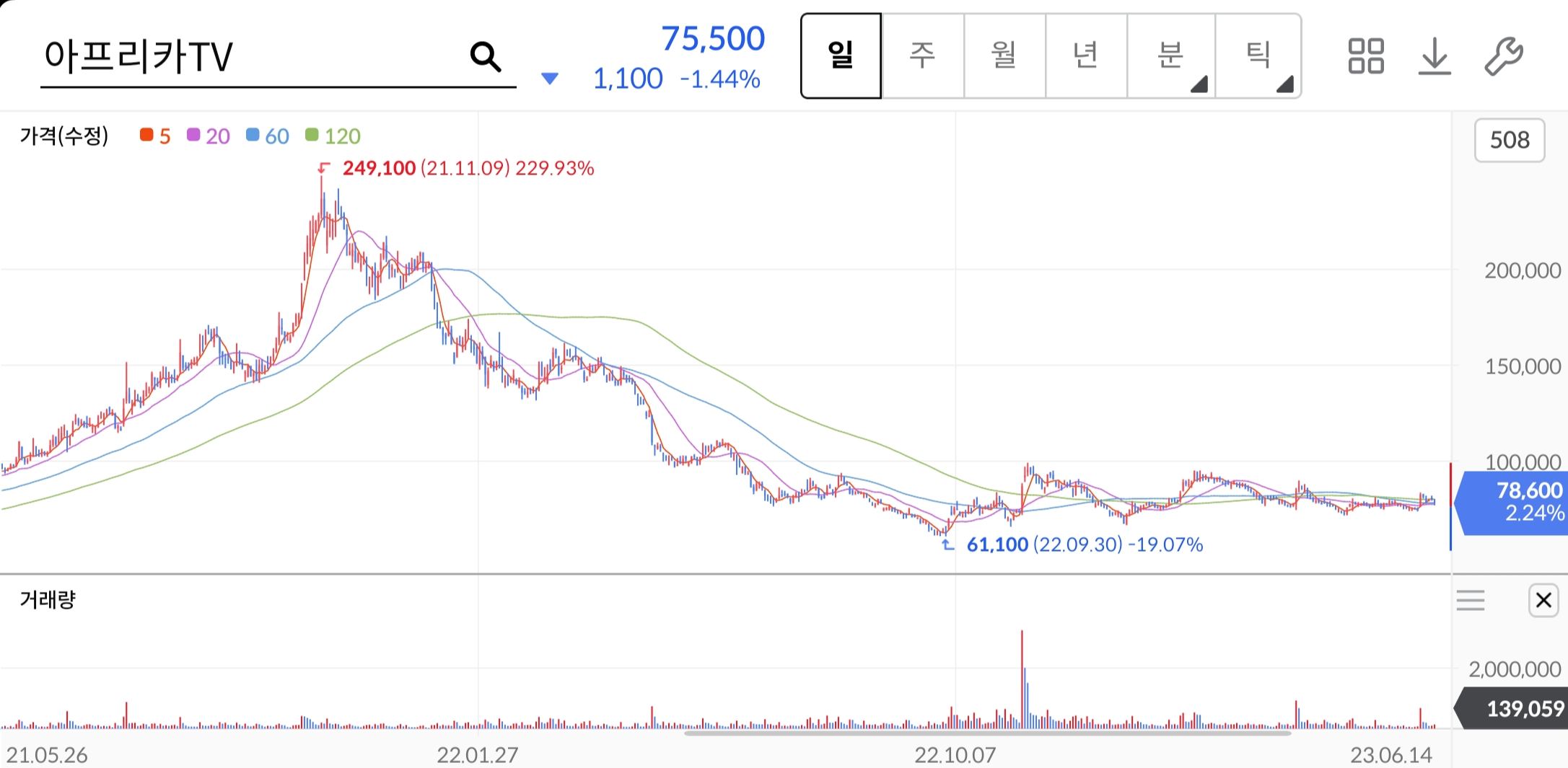Click the -1.44% change percentage

point(720,79)
